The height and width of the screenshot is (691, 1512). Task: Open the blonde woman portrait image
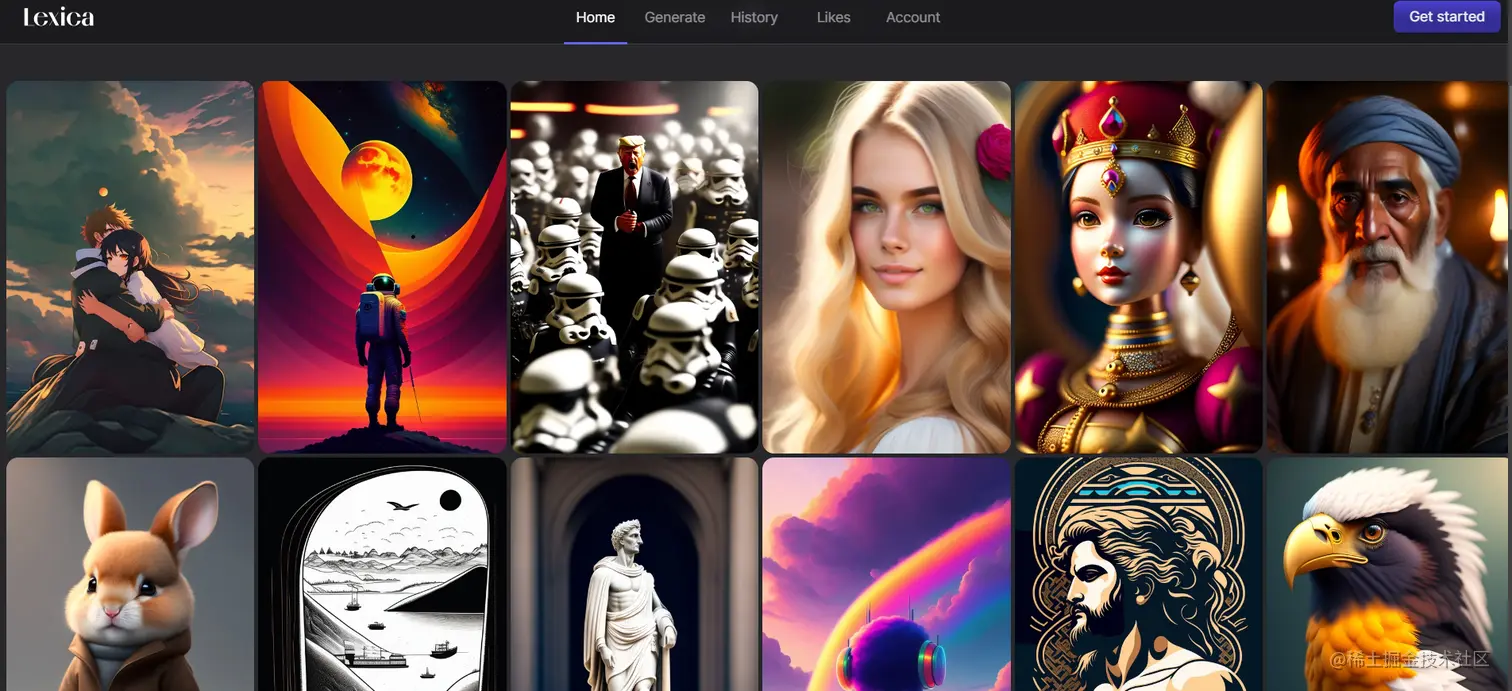[x=887, y=267]
